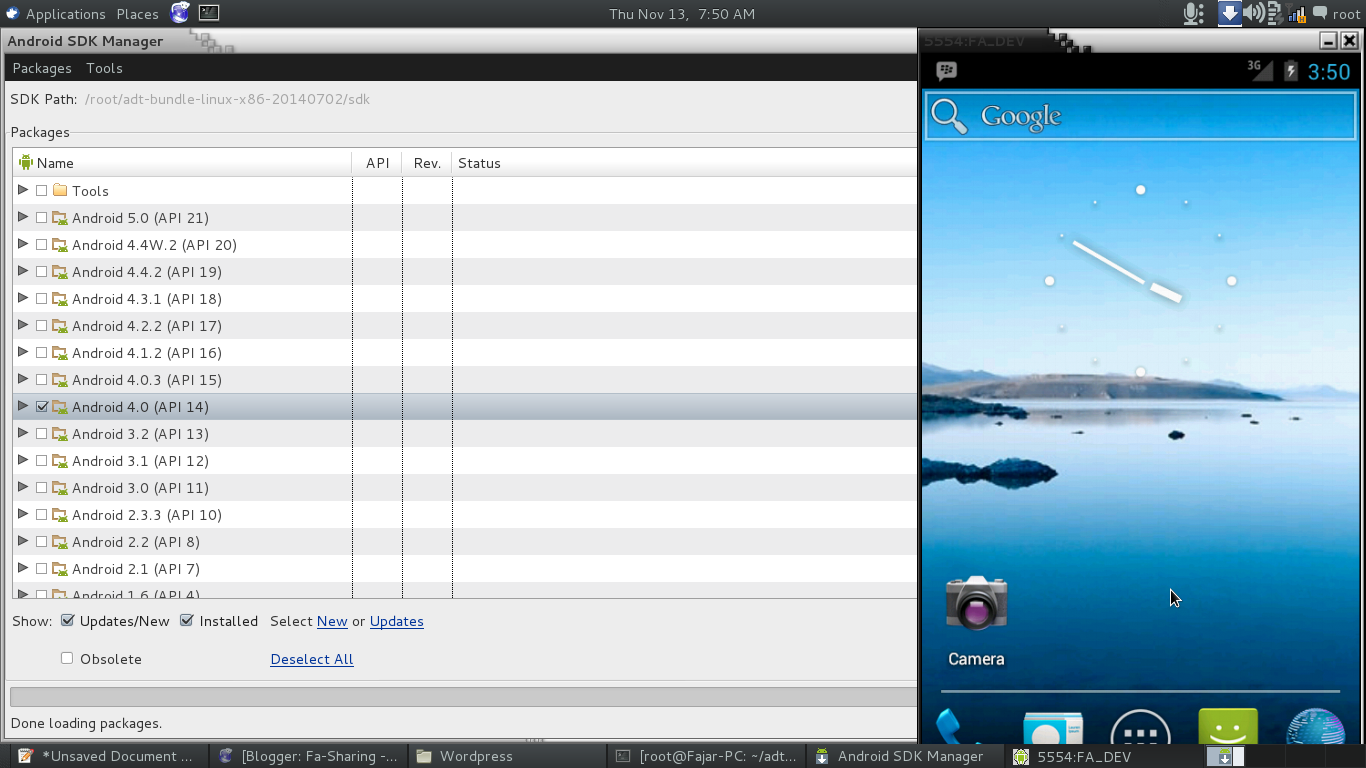Expand Android 4.1.2 (API 16) group
The height and width of the screenshot is (768, 1366).
(23, 351)
